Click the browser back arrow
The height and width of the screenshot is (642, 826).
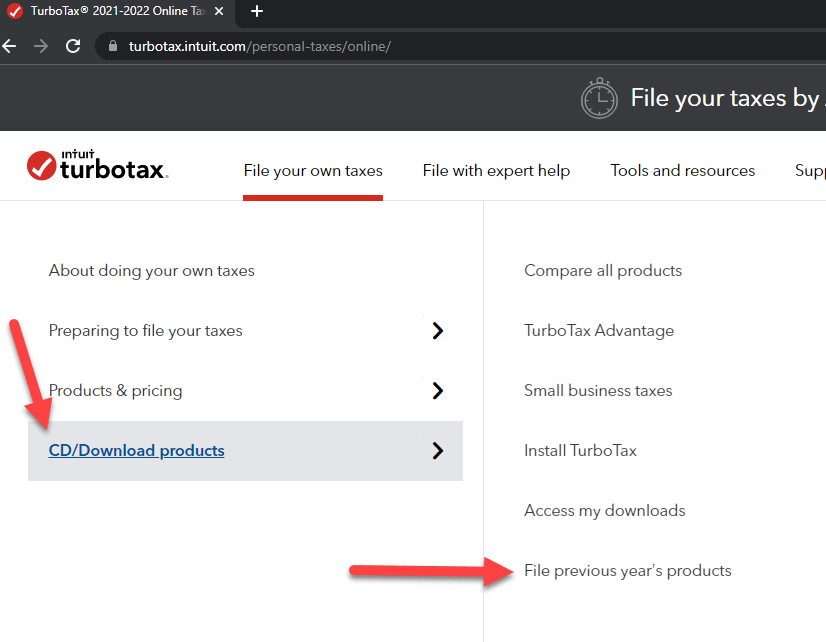tap(9, 46)
